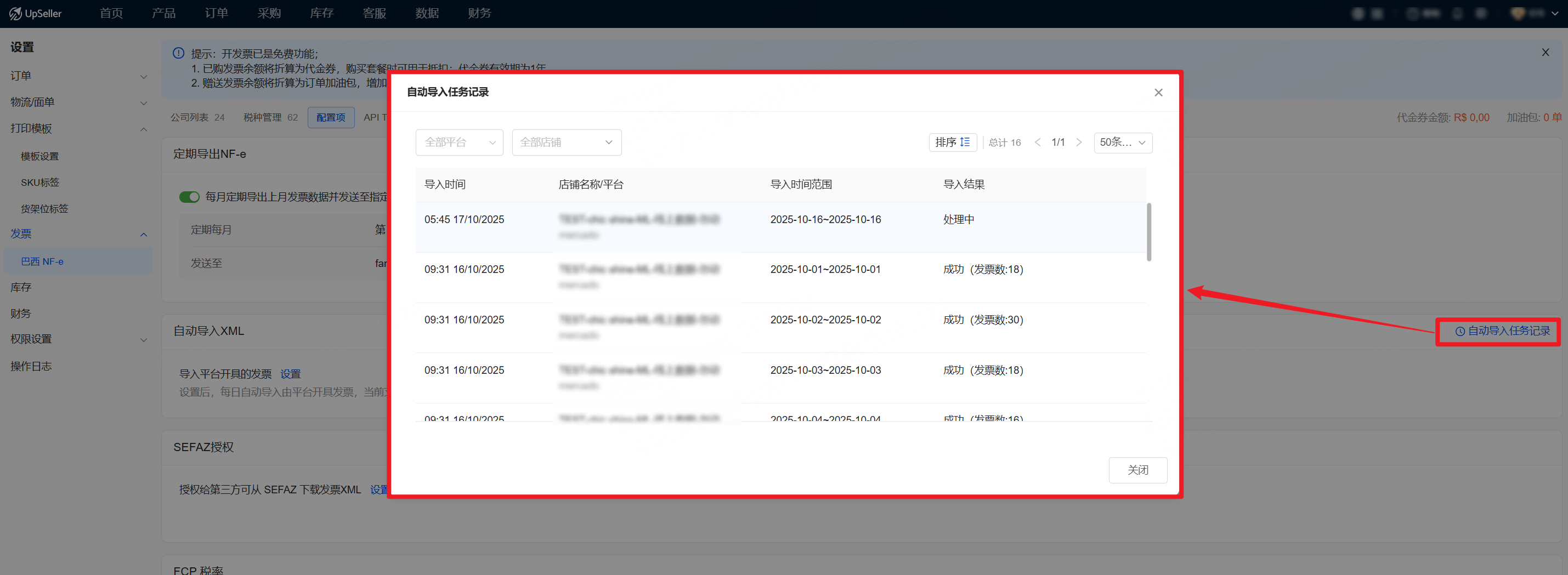Close the import task record dialog with X

click(x=1158, y=93)
